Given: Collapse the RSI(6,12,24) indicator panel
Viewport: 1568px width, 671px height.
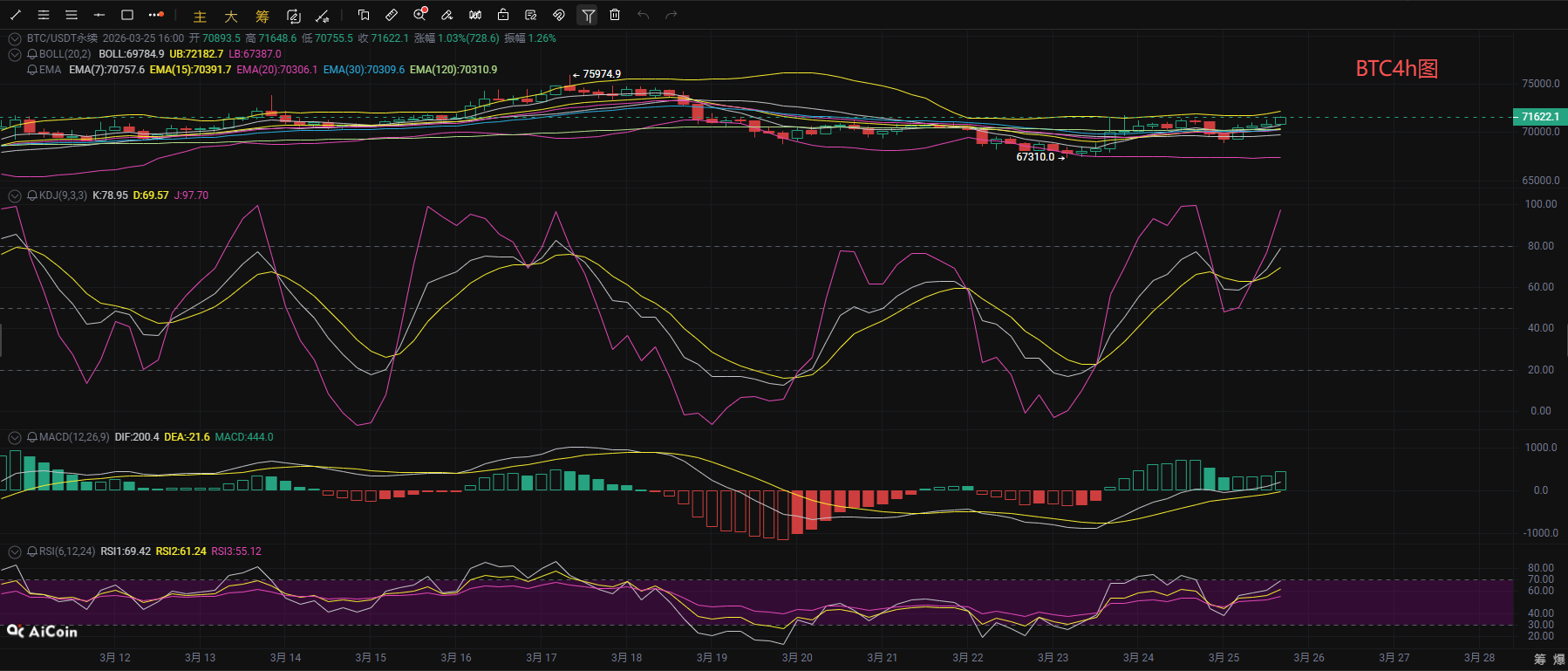Looking at the screenshot, I should pyautogui.click(x=15, y=551).
